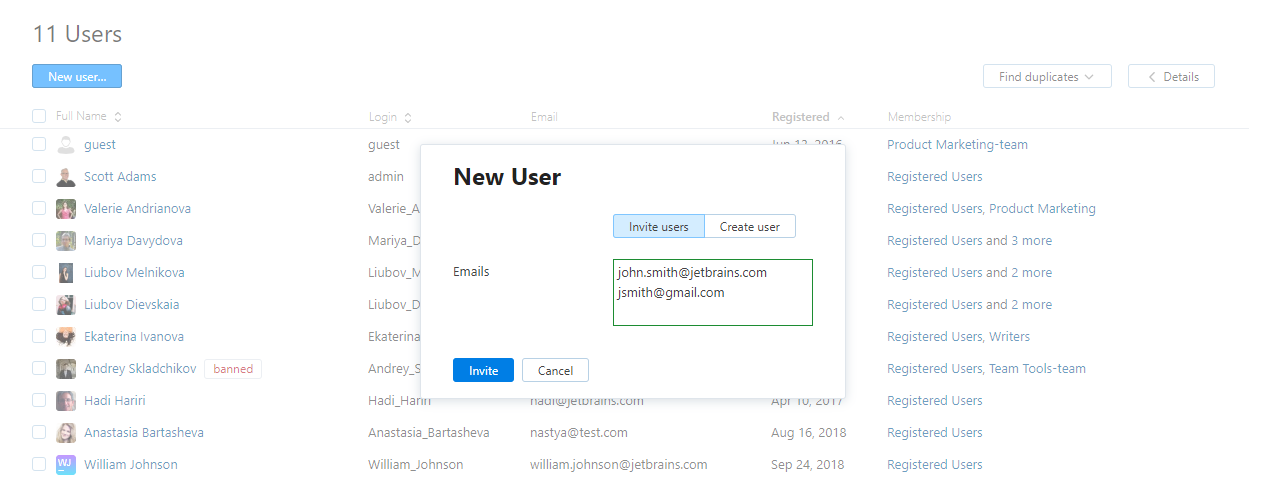Open Product Marketing-team membership link
Image resolution: width=1266 pixels, height=497 pixels.
957,145
